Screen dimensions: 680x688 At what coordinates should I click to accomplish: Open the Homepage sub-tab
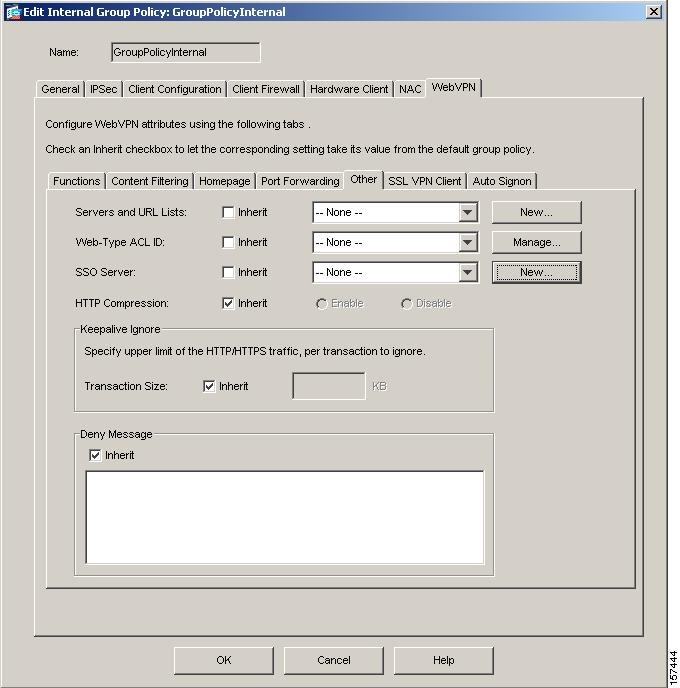point(225,181)
